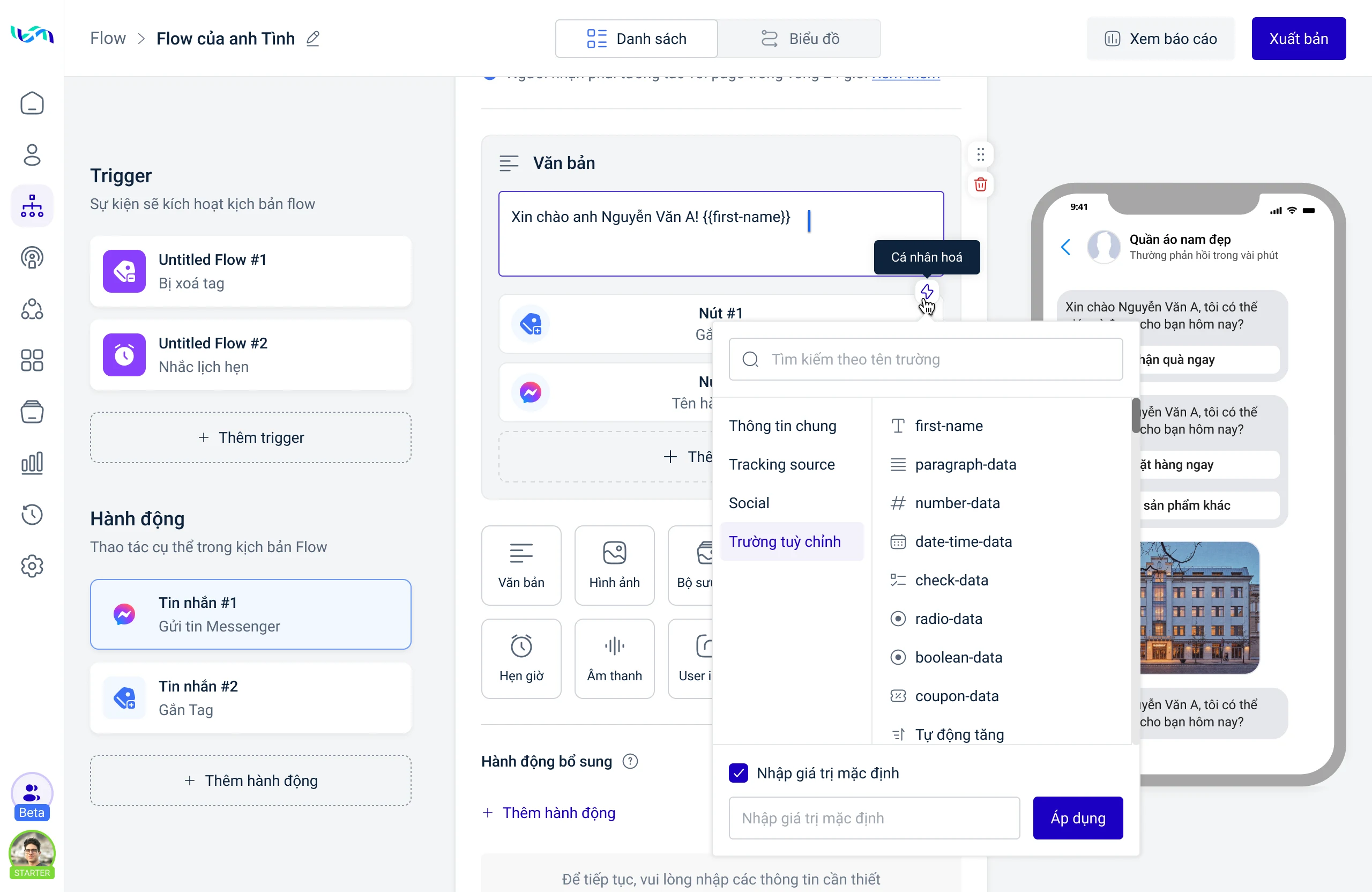Open the flow tree sidebar icon

pyautogui.click(x=32, y=206)
